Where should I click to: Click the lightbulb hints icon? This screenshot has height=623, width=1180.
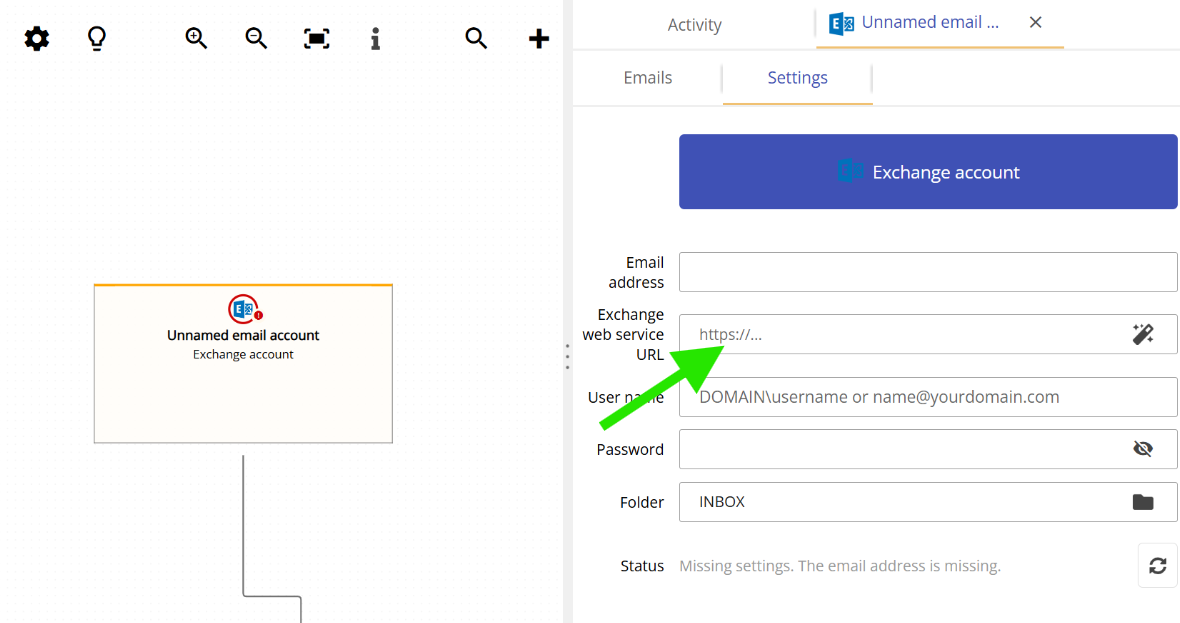pyautogui.click(x=96, y=38)
